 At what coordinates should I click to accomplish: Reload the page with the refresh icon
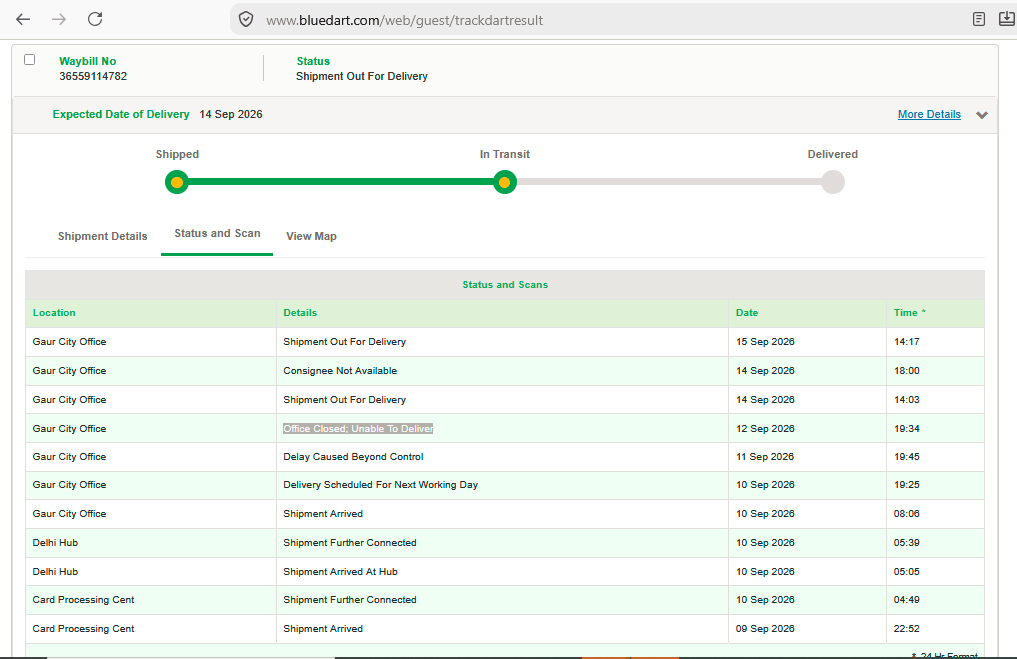click(95, 19)
